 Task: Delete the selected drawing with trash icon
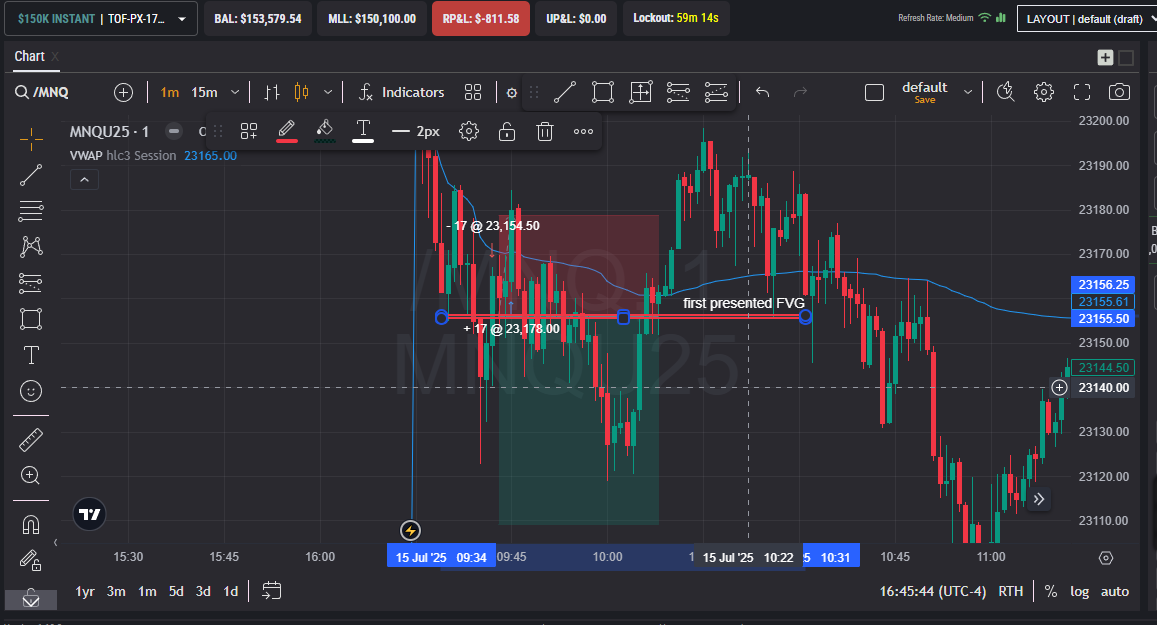545,131
